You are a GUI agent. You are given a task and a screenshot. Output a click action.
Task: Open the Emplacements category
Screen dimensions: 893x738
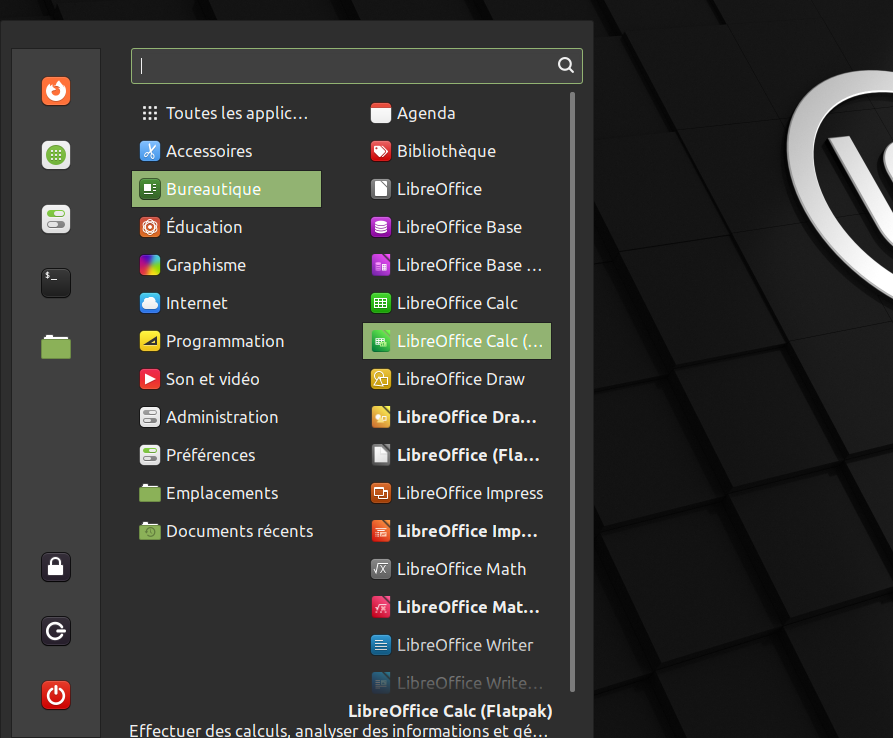click(x=226, y=493)
